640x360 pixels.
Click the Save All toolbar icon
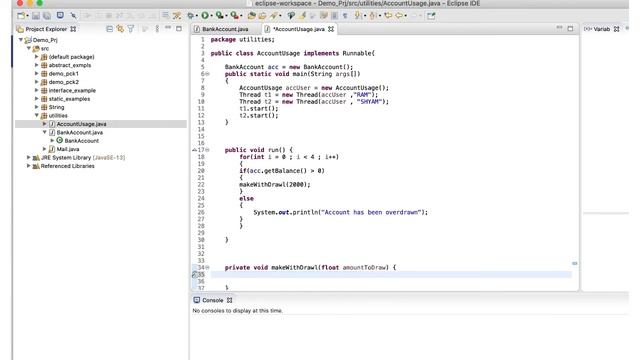(x=47, y=16)
